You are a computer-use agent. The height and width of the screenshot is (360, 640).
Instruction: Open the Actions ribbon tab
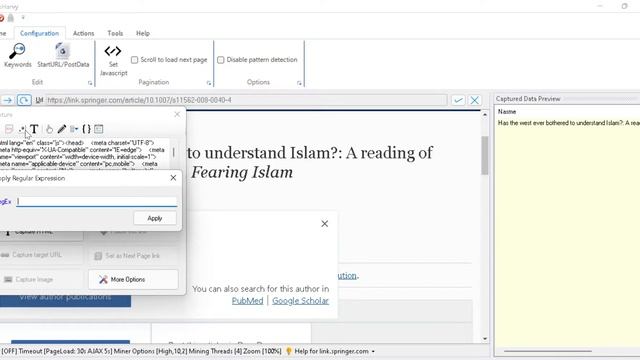coord(83,33)
